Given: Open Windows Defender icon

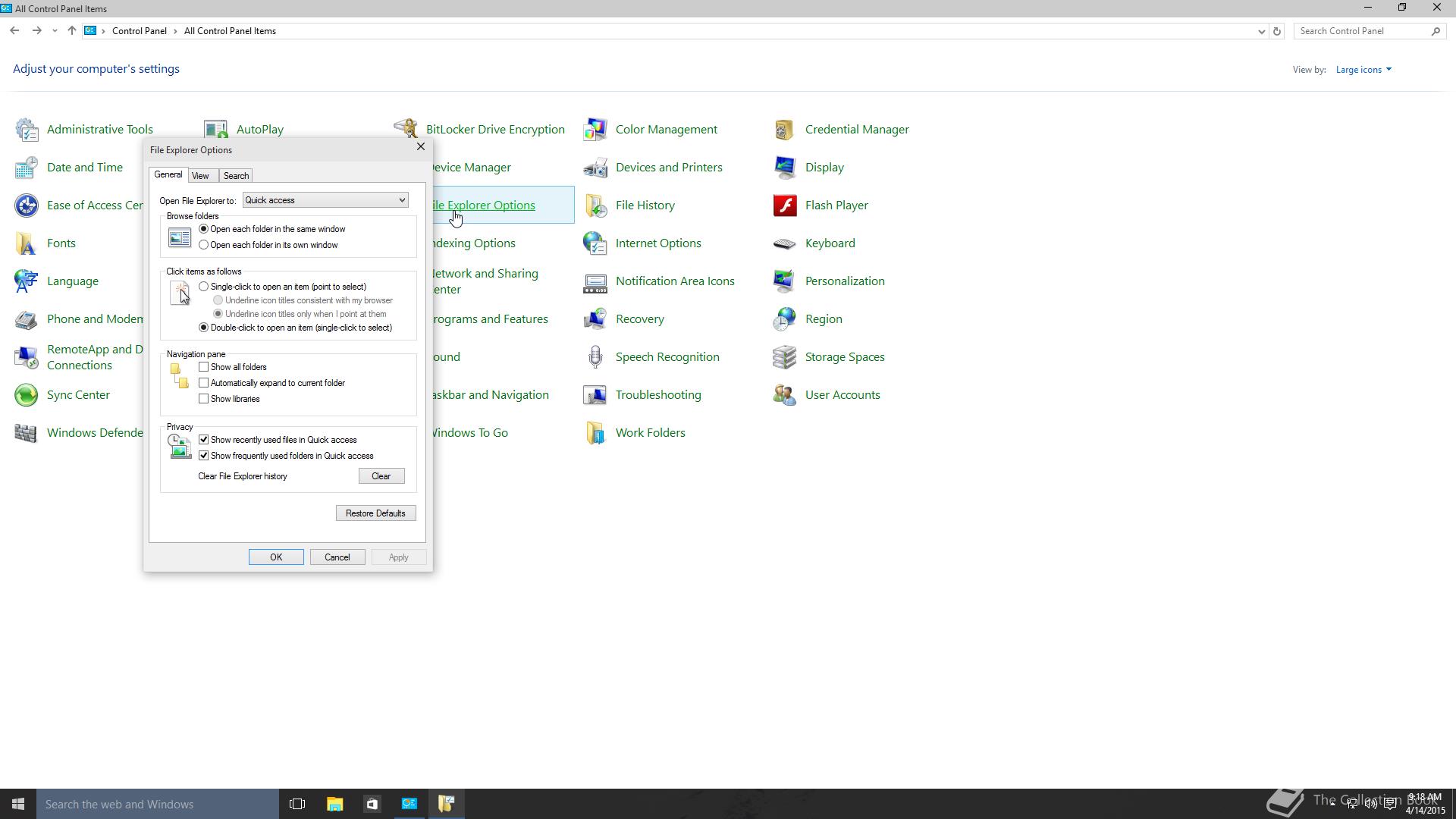Looking at the screenshot, I should [x=27, y=433].
